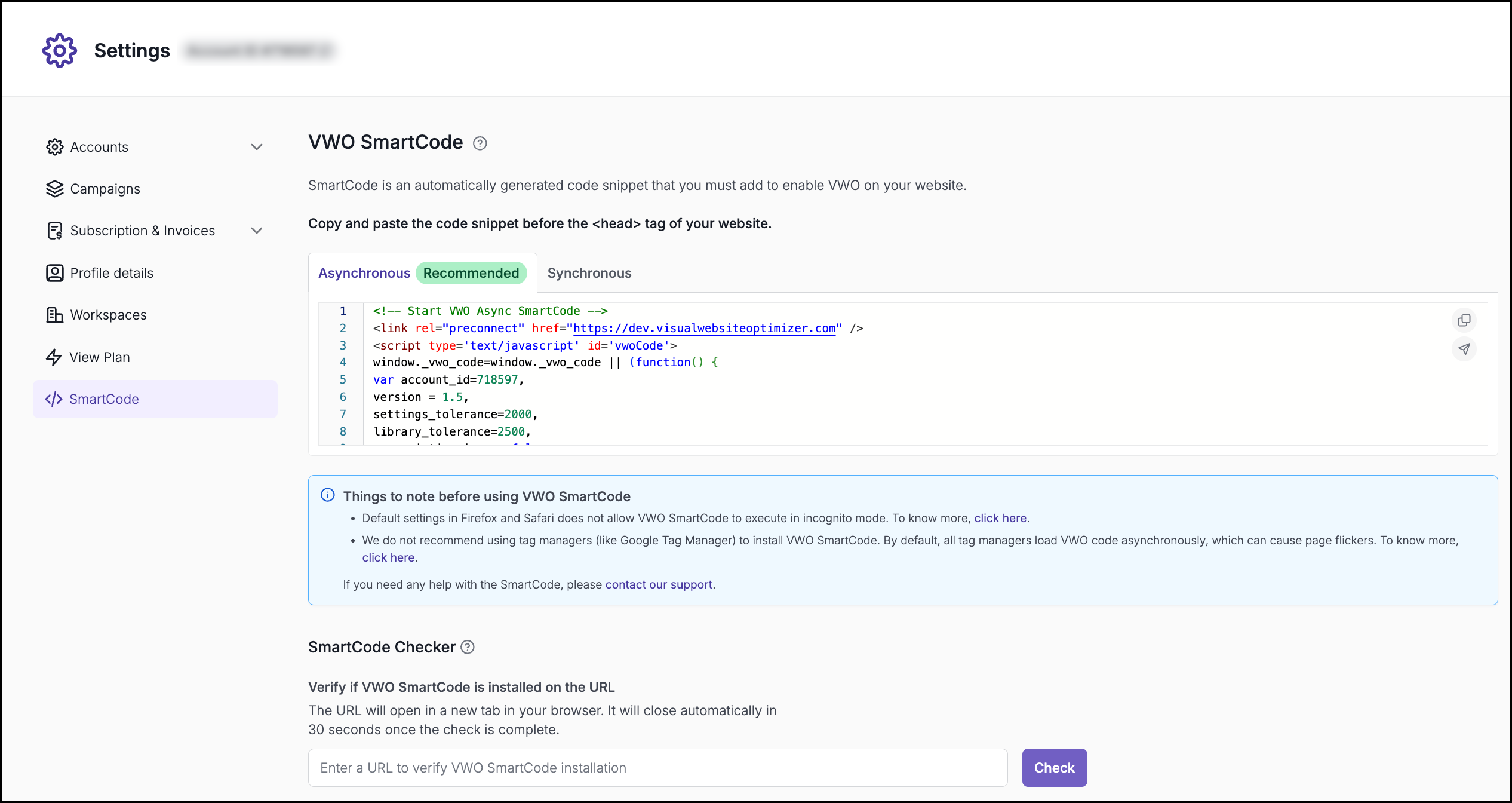This screenshot has width=1512, height=803.
Task: Click the 'SmartCode Checker' heading
Action: 382,647
